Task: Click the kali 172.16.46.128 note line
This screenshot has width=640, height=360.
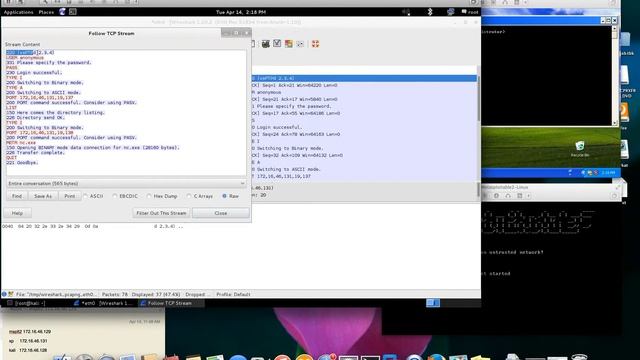Action: [28, 350]
